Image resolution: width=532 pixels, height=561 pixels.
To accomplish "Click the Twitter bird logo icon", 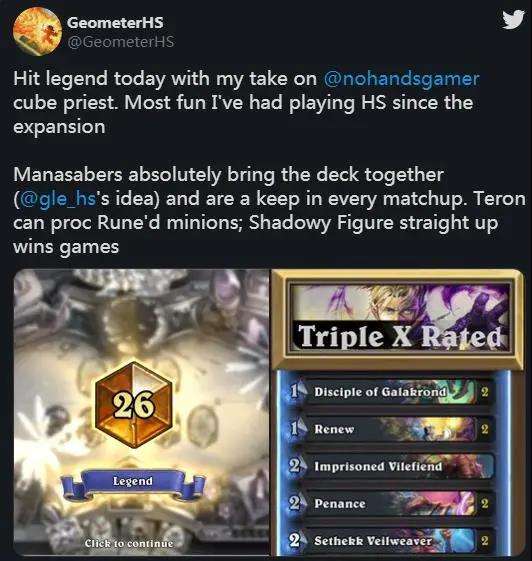I will (513, 20).
